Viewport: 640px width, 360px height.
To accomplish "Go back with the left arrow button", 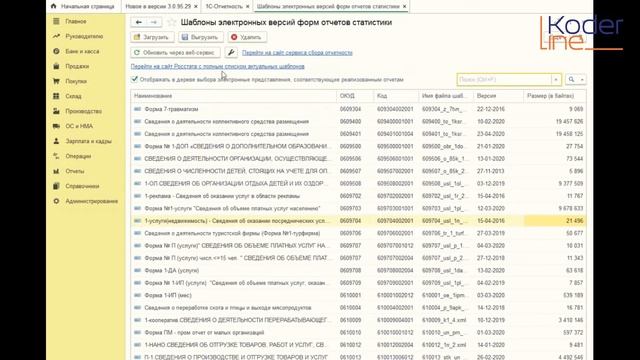I will click(x=139, y=22).
